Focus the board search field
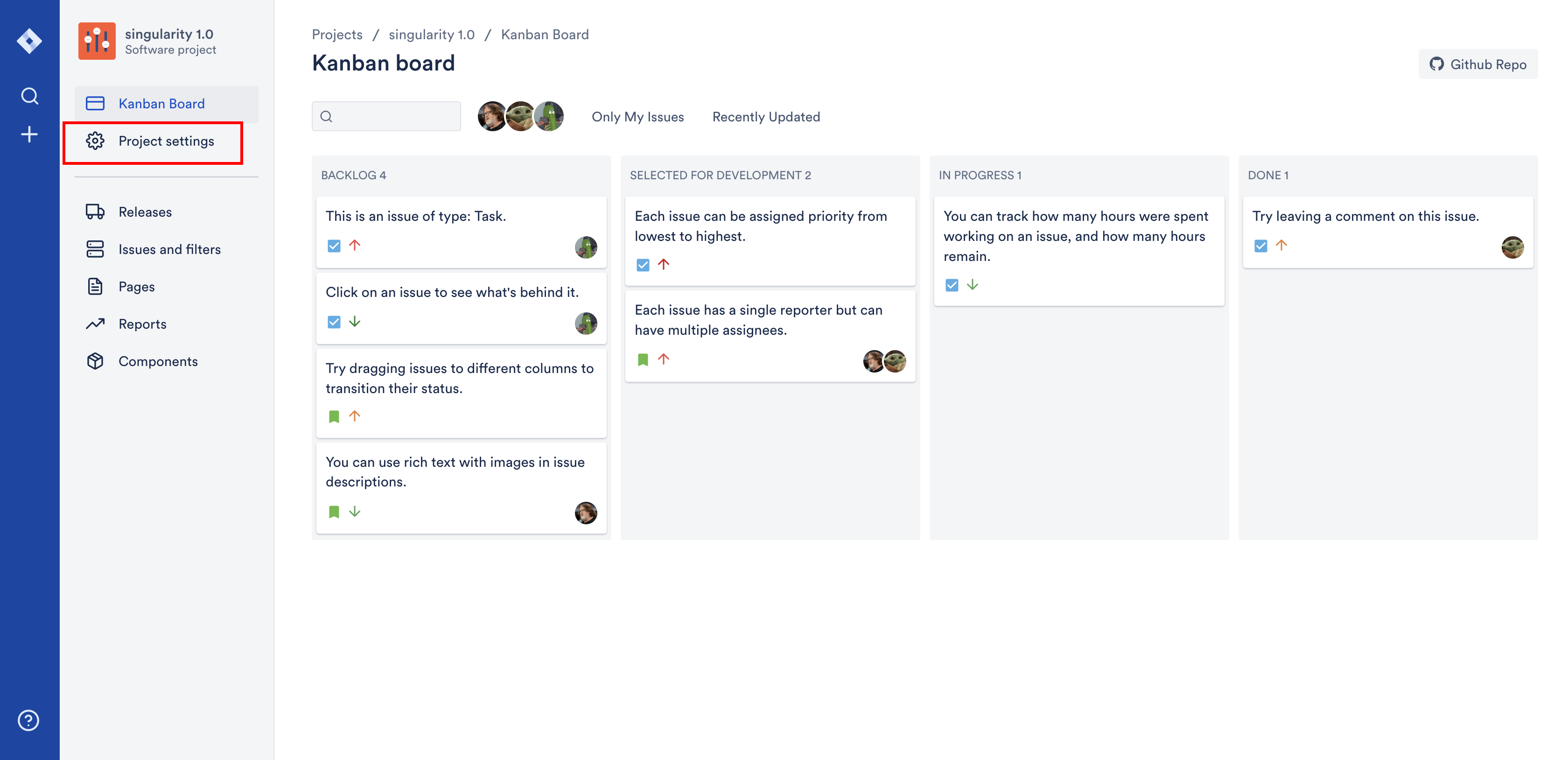 coord(393,116)
